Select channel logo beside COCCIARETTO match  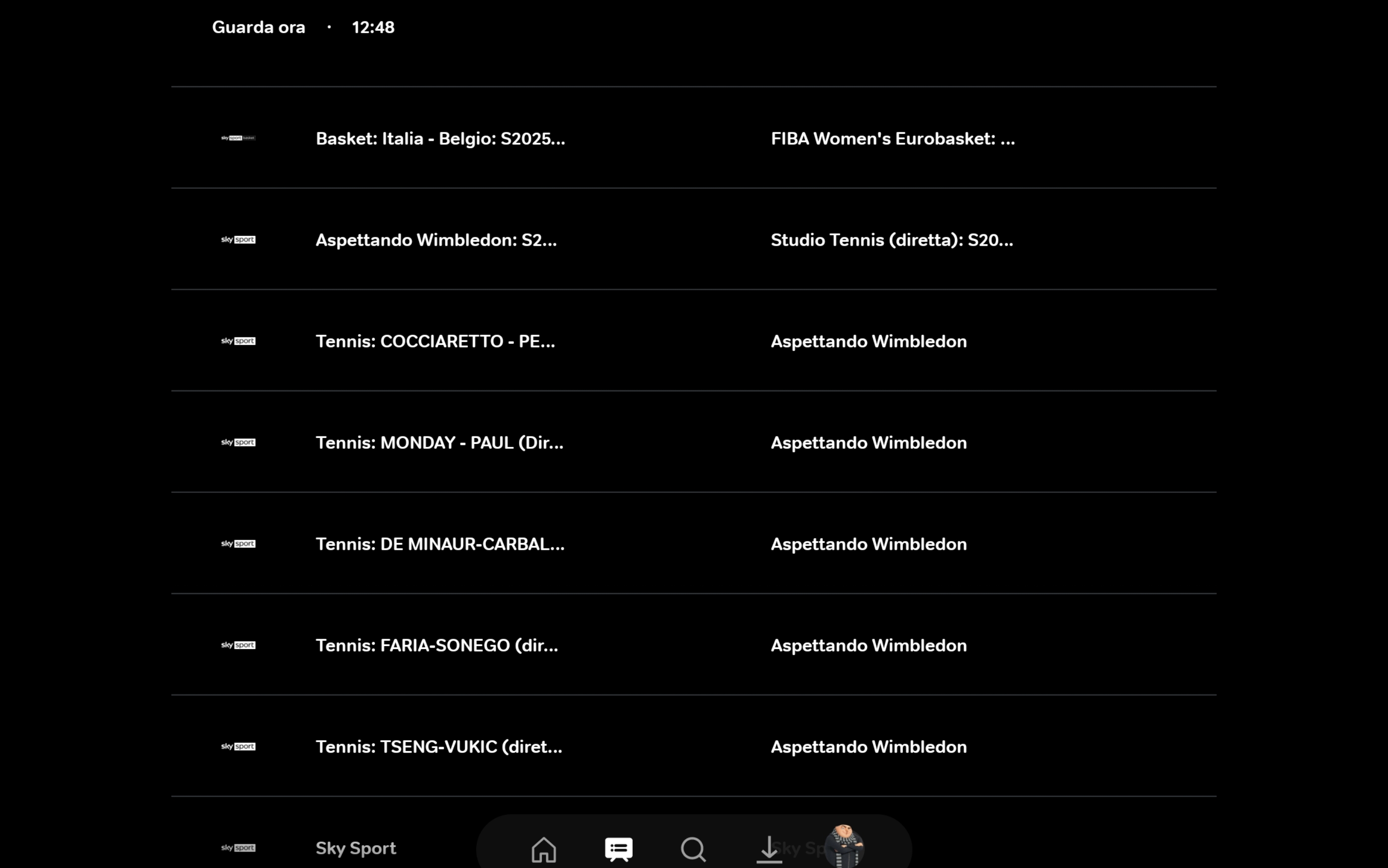point(238,341)
